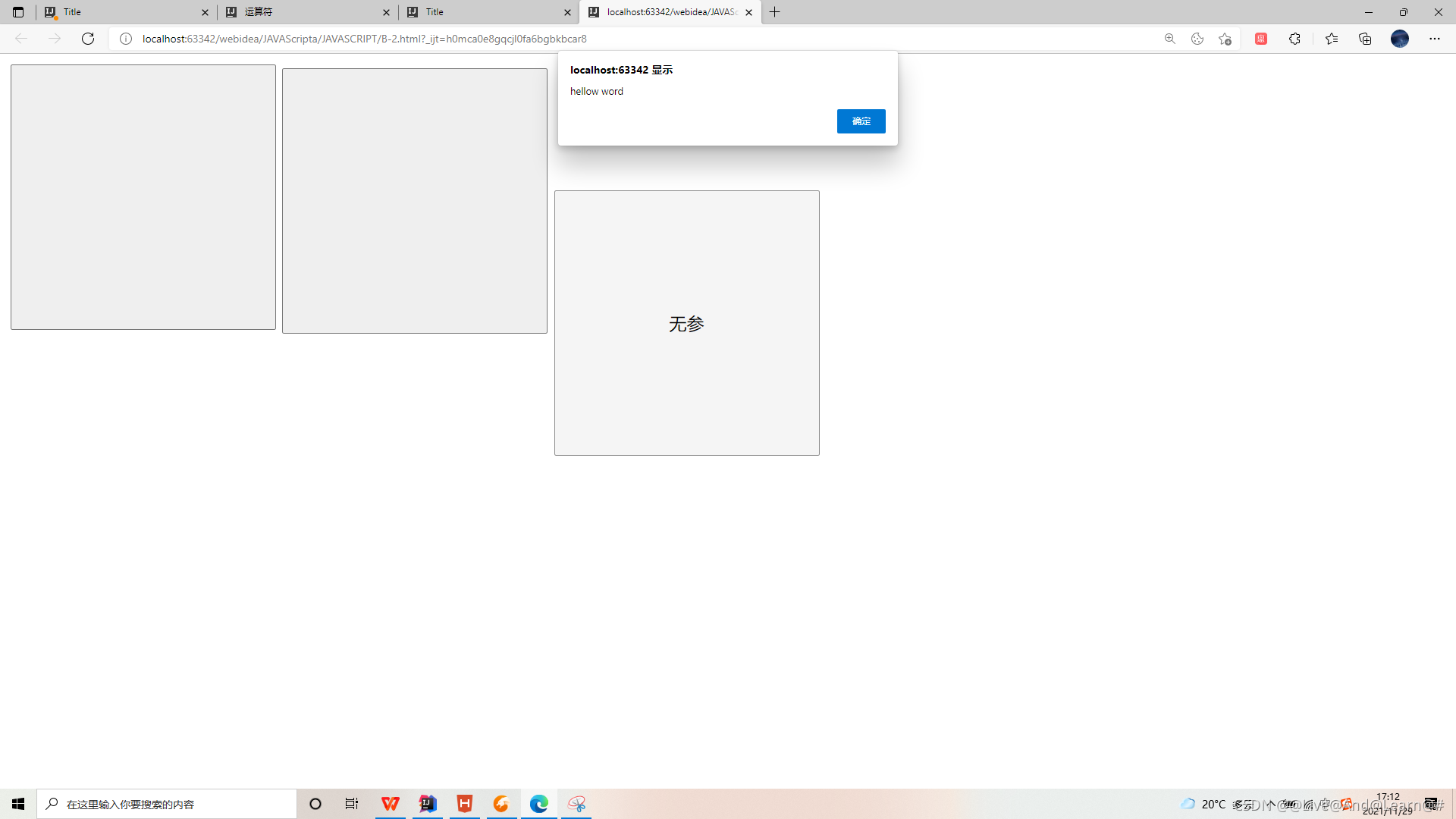Open the user profile avatar
This screenshot has width=1456, height=819.
click(1400, 39)
